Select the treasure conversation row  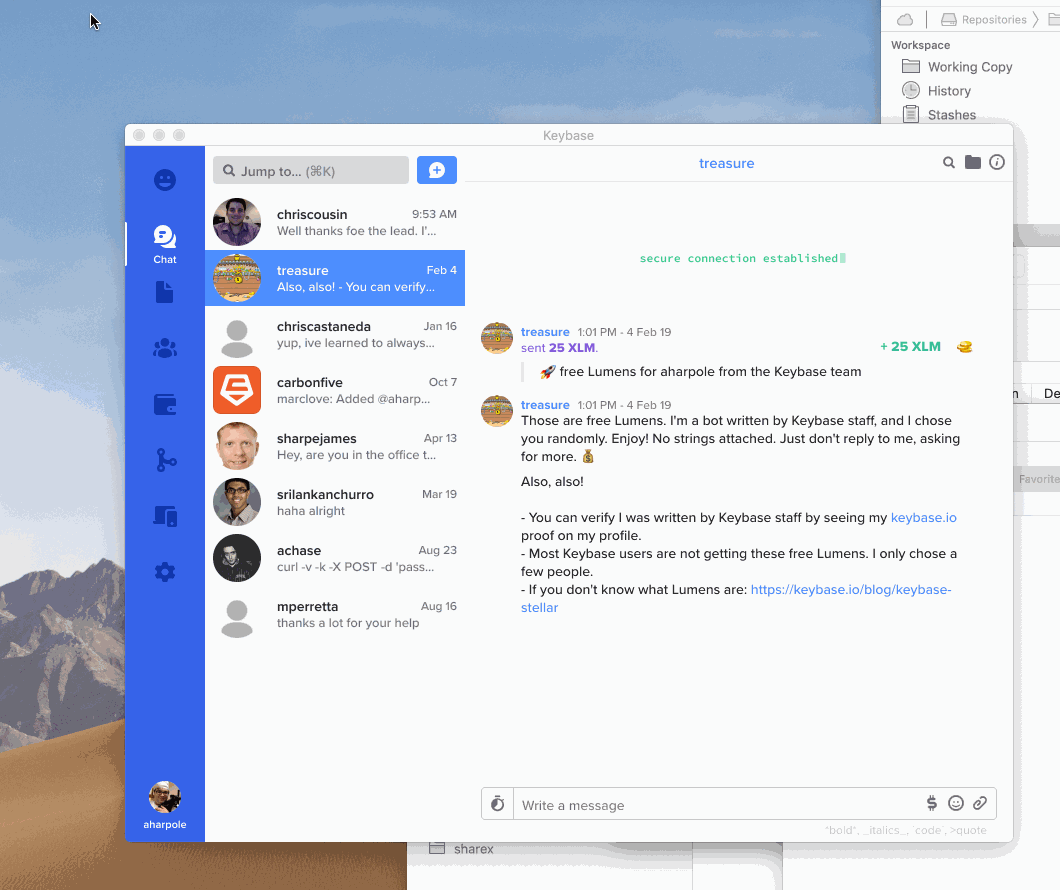335,278
